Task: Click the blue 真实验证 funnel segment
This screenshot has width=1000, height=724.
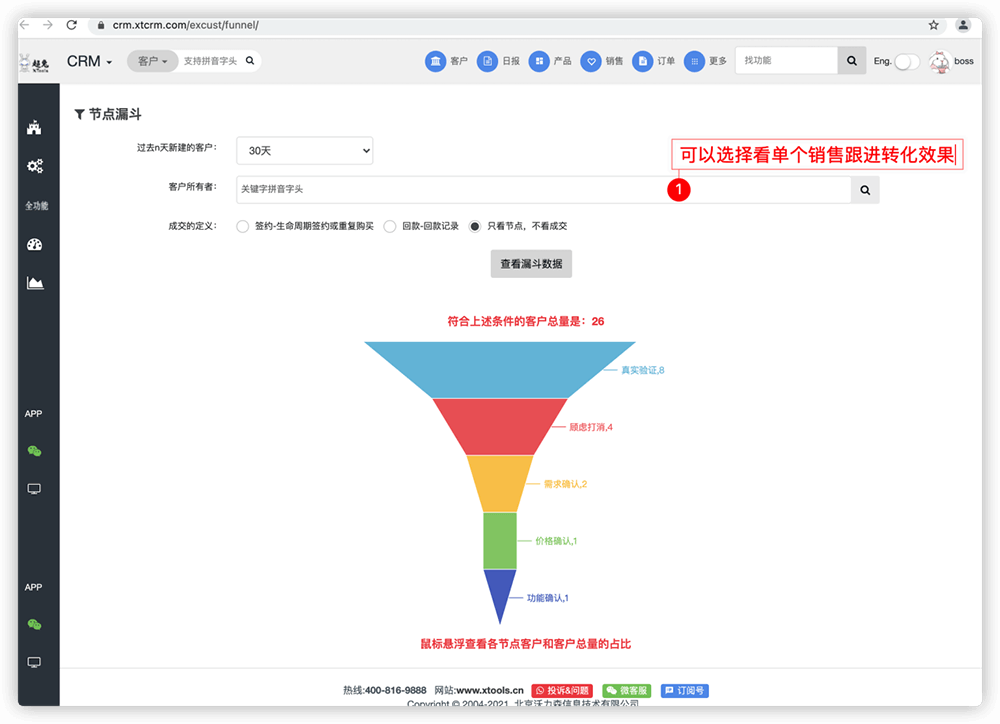Action: [x=500, y=369]
